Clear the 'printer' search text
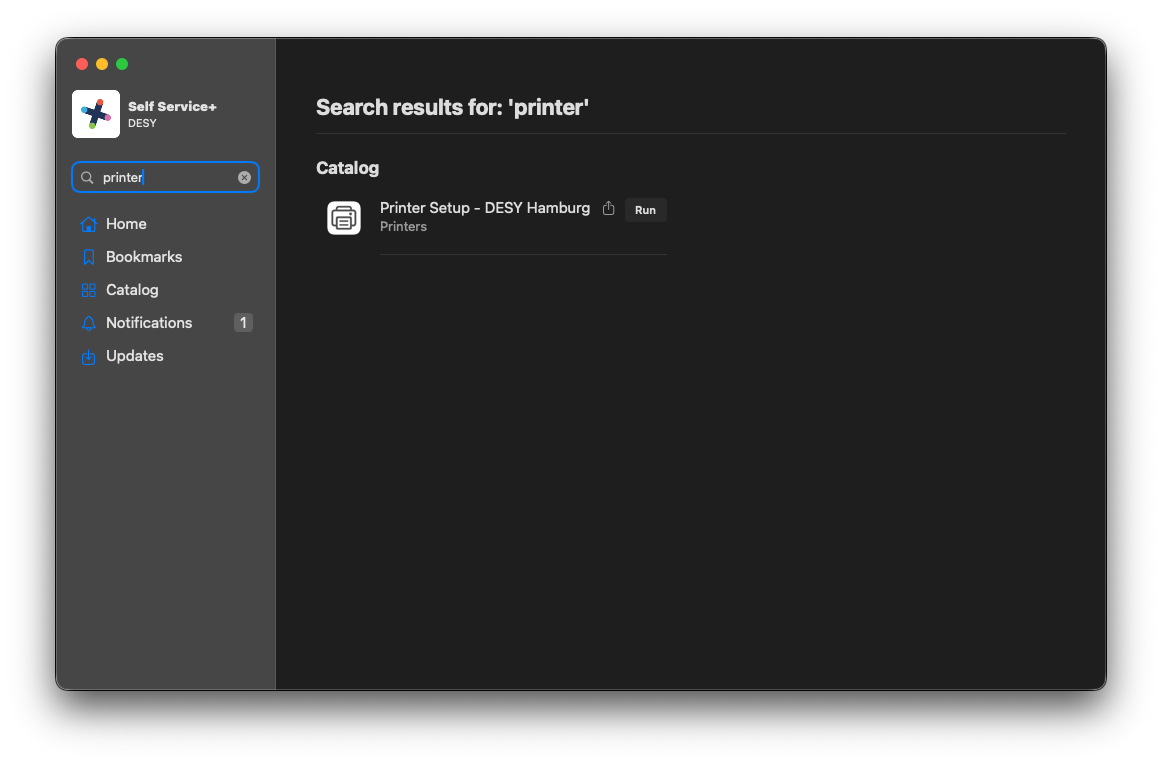This screenshot has height=764, width=1162. pos(244,178)
